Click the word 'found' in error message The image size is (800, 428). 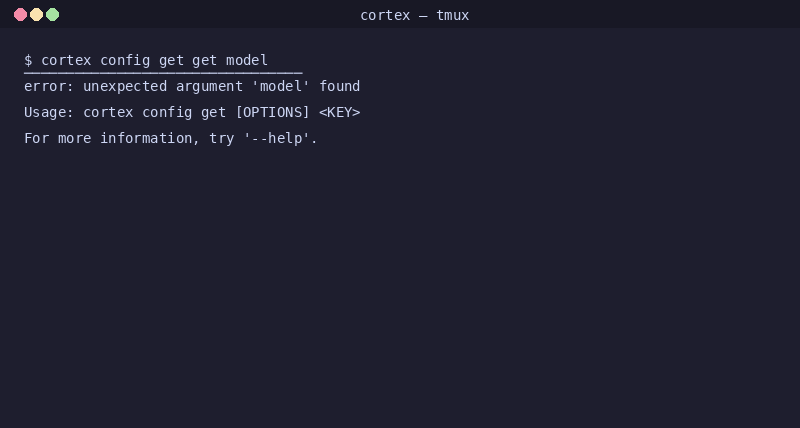340,86
